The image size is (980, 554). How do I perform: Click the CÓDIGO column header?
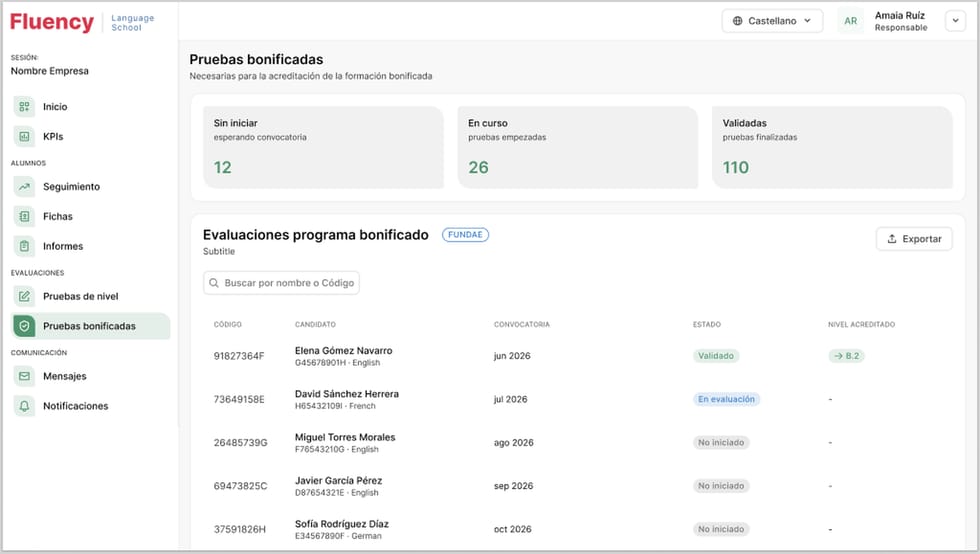click(228, 325)
